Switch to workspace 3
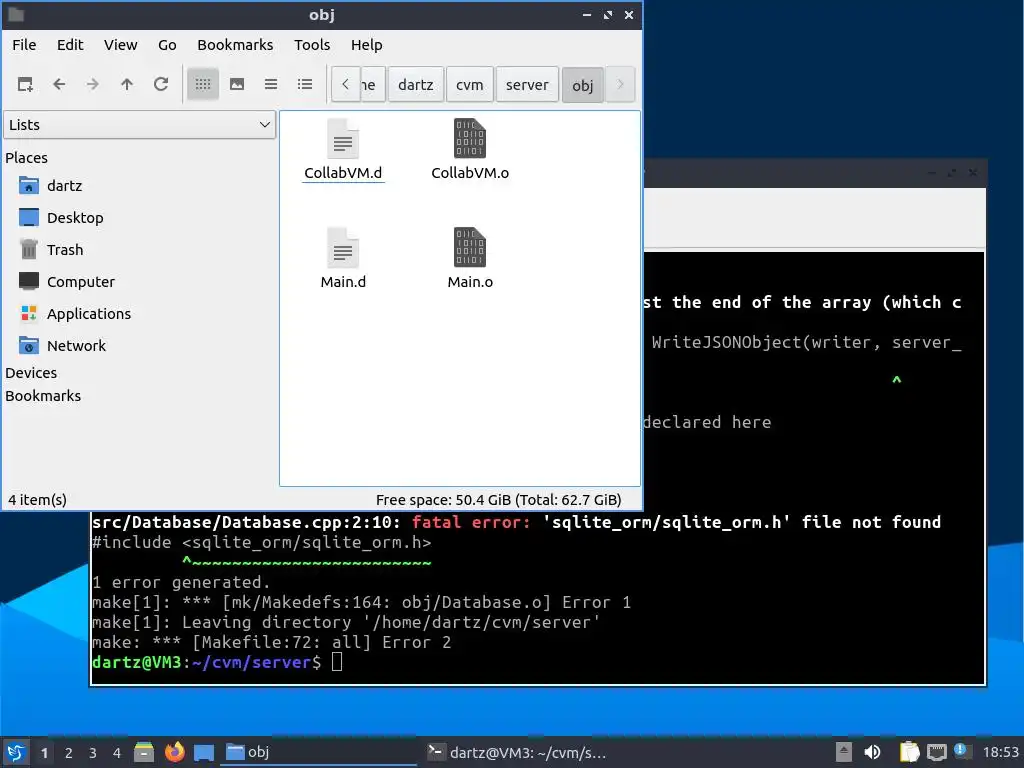 pos(93,753)
